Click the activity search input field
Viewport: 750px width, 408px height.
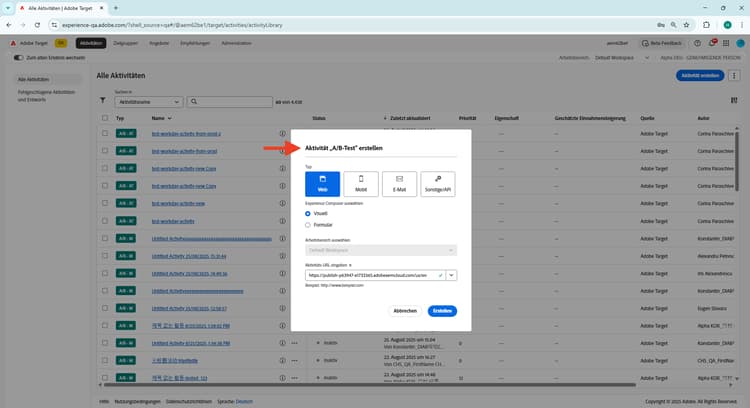(x=230, y=102)
